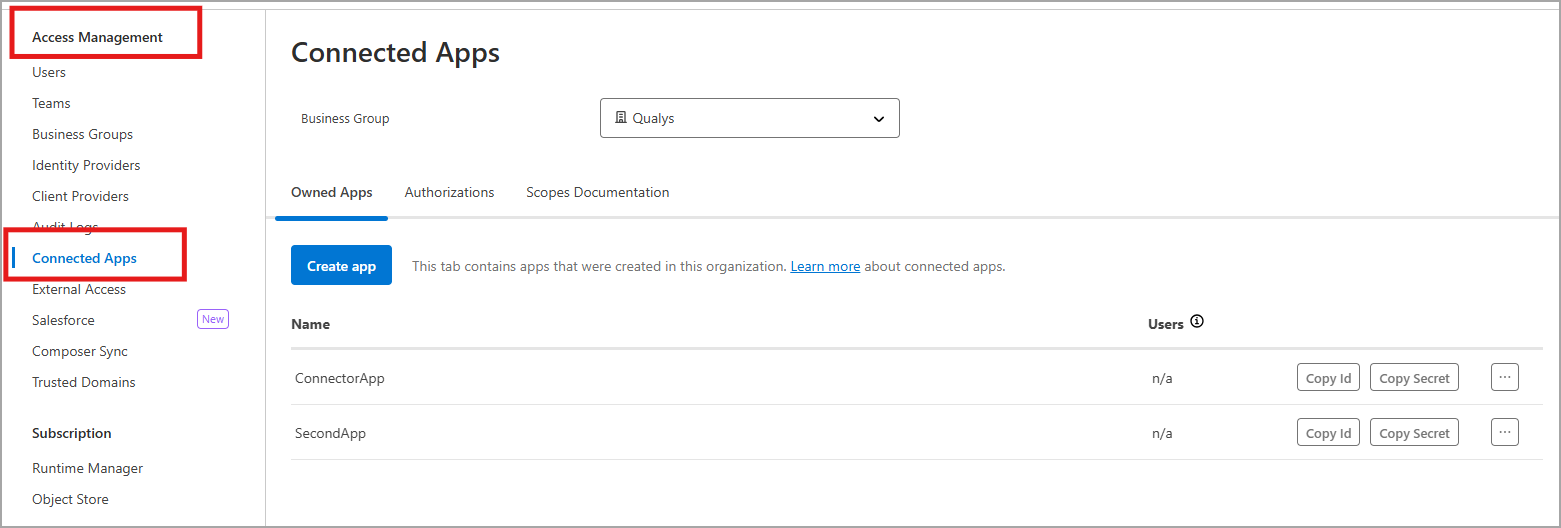Open the Scopes Documentation tab
The height and width of the screenshot is (528, 1561).
(597, 192)
